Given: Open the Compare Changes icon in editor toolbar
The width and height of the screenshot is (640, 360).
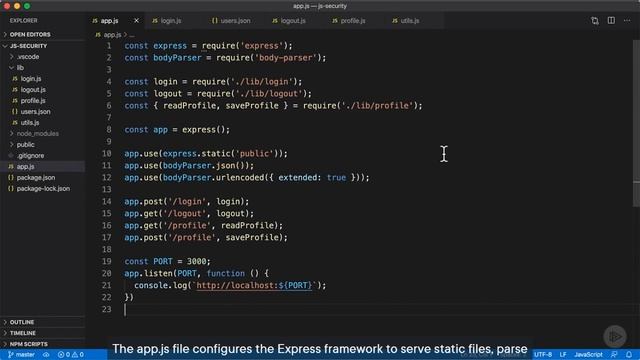Looking at the screenshot, I should click(595, 20).
